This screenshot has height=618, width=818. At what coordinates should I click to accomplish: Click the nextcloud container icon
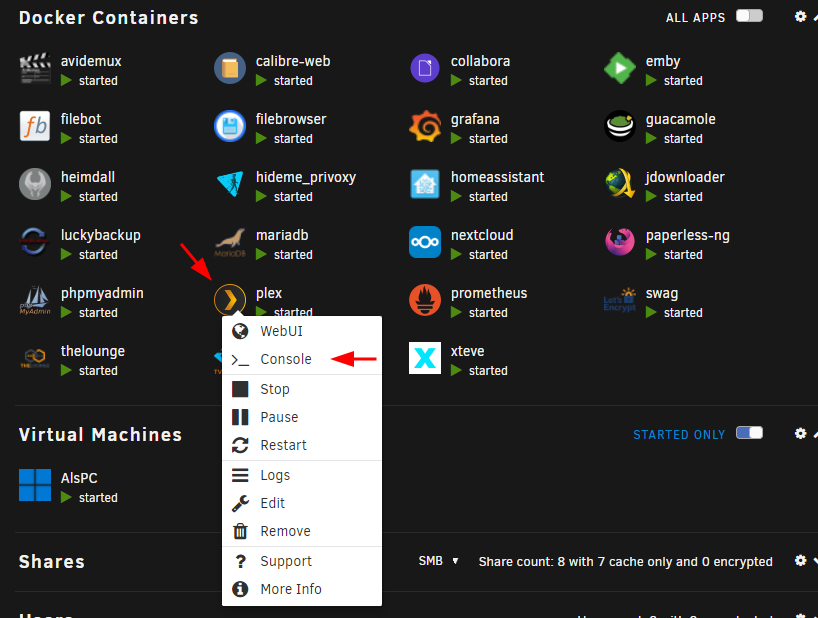[425, 242]
